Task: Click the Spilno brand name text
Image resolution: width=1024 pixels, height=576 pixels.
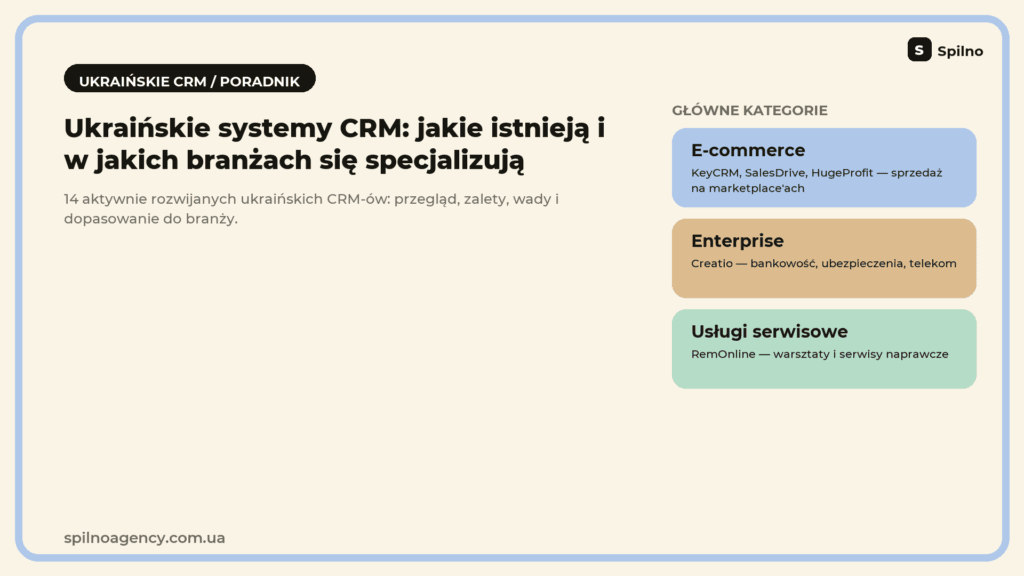Action: pyautogui.click(x=960, y=51)
